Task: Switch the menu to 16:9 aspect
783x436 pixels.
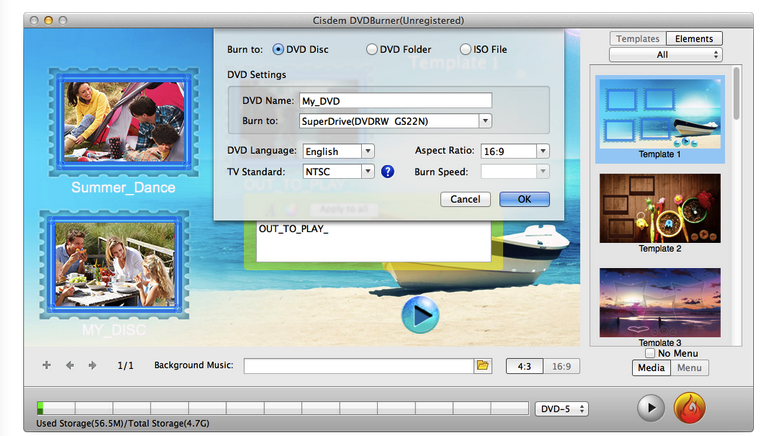Action: pos(561,367)
